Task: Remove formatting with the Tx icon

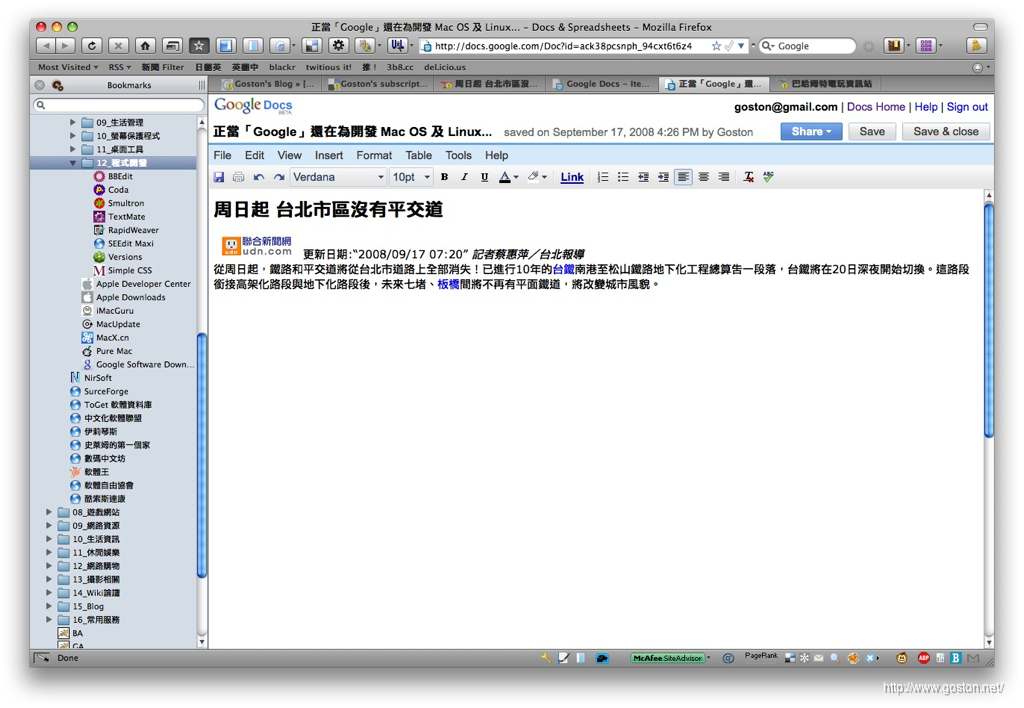Action: (x=748, y=177)
